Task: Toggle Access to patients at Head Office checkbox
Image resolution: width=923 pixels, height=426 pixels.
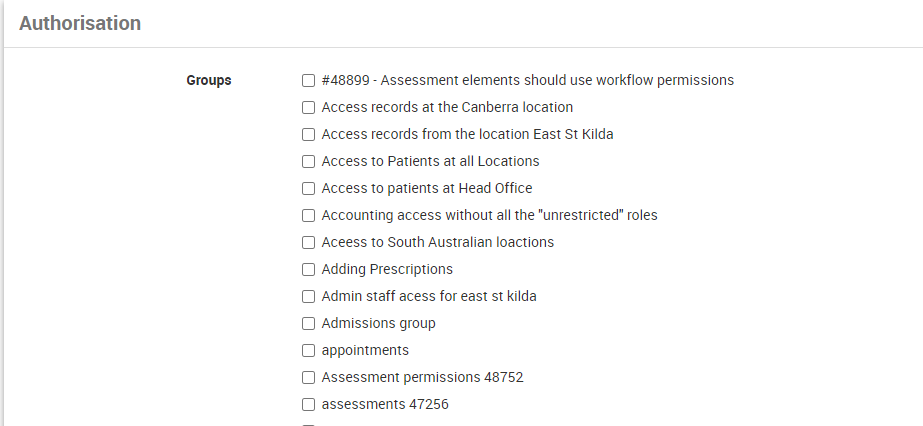Action: (309, 188)
